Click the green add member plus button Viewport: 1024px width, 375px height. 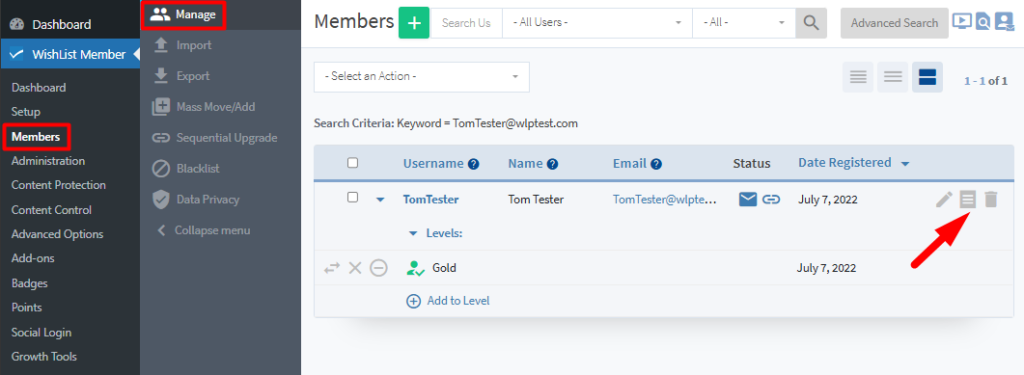(414, 23)
